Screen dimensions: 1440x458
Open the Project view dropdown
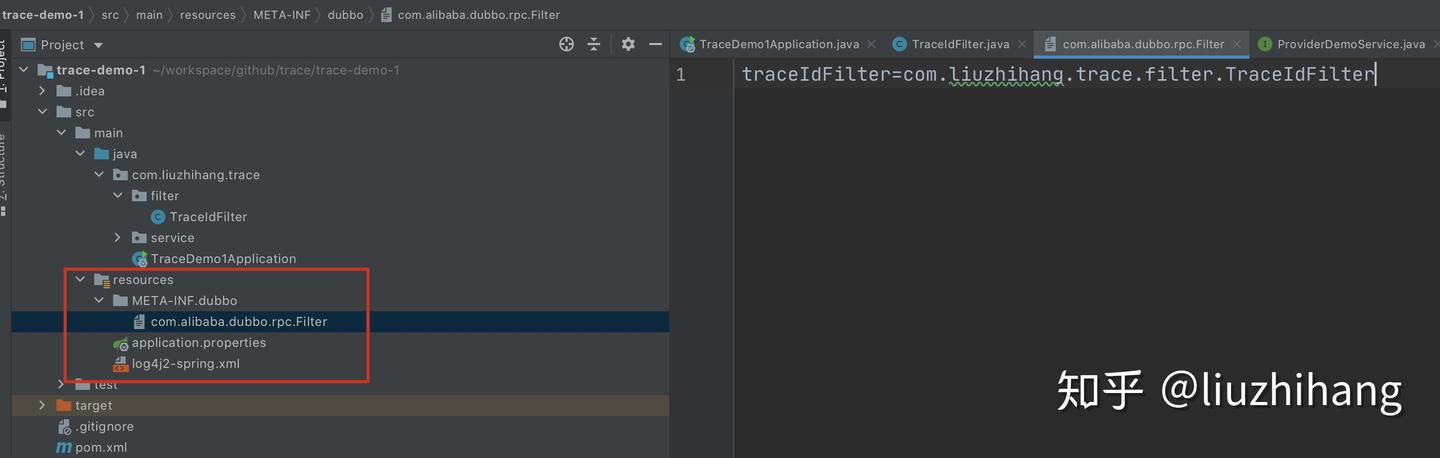tap(98, 45)
